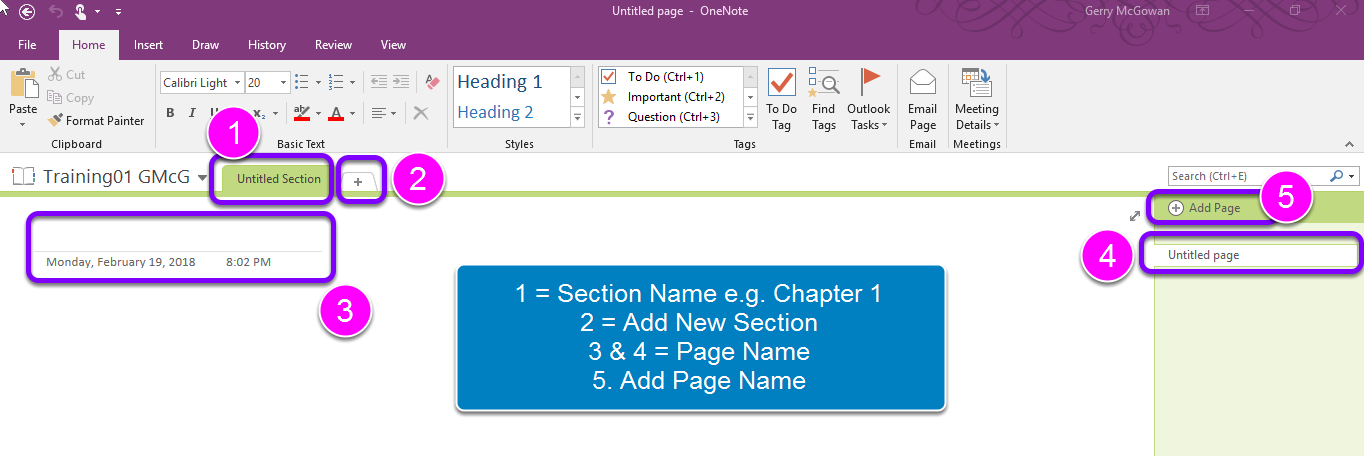Viewport: 1364px width, 456px height.
Task: Click the Add Page button
Action: pos(1204,208)
